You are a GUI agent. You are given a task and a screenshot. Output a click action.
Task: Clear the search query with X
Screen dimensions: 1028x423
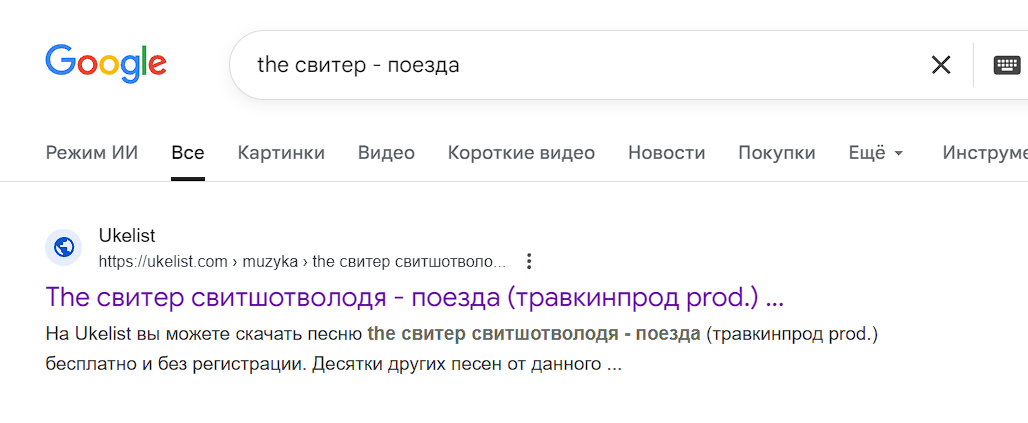point(940,65)
